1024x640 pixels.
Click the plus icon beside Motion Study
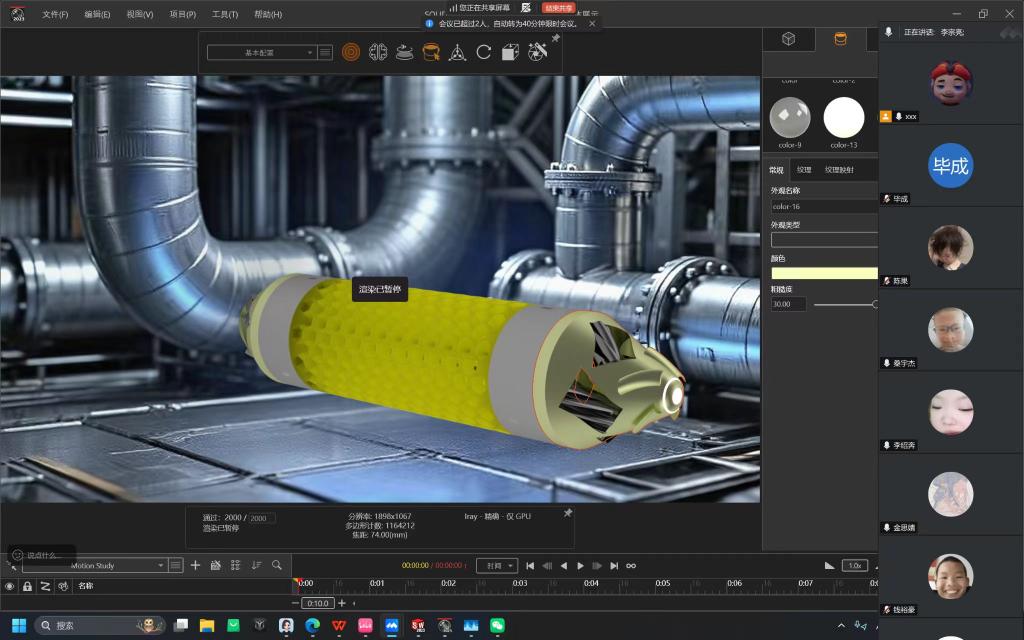(x=196, y=565)
